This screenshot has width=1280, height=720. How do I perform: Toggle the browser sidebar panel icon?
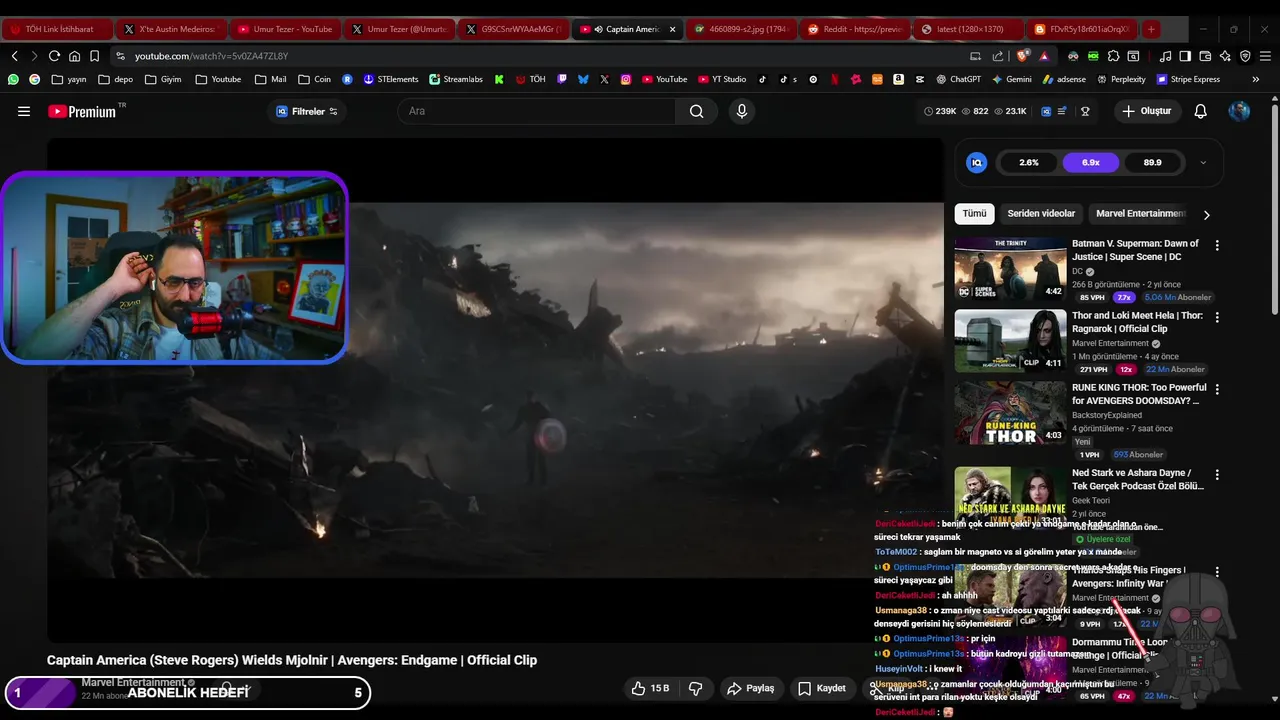pos(1185,56)
